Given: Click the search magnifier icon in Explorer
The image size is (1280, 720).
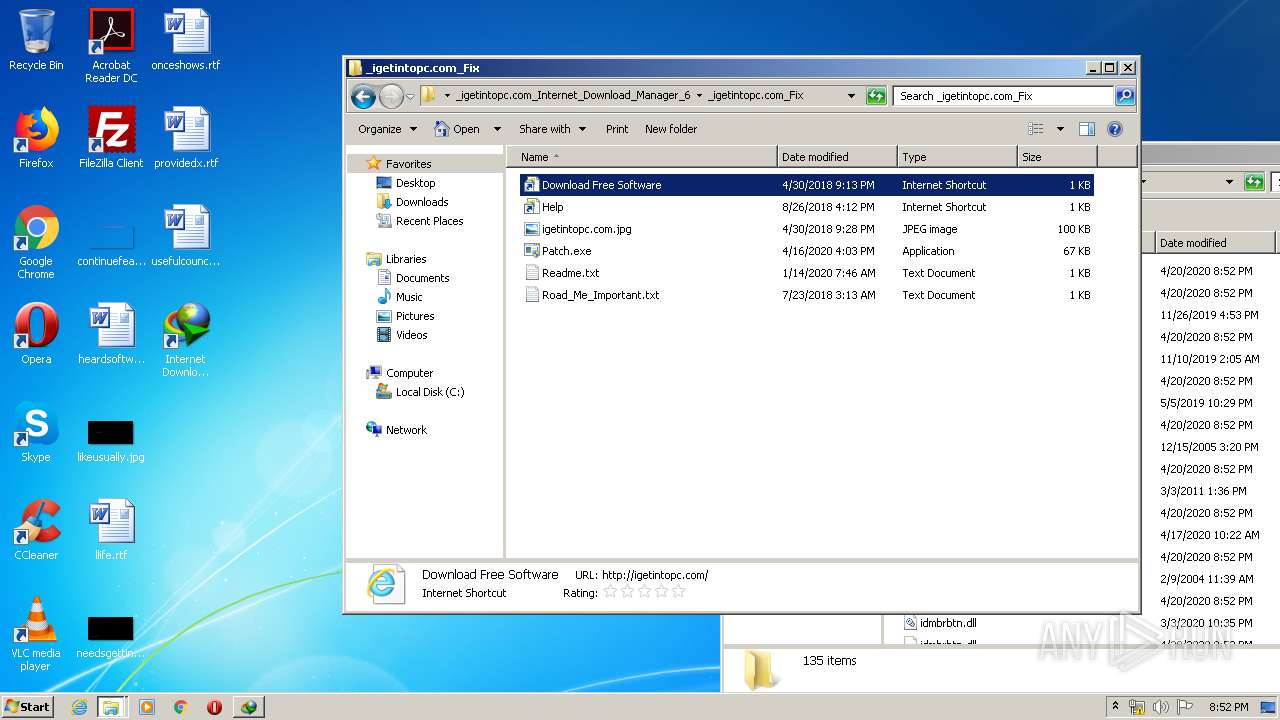Looking at the screenshot, I should tap(1125, 96).
